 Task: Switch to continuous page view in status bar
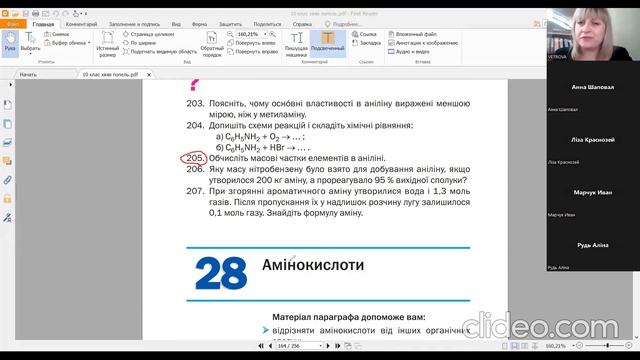pos(515,346)
